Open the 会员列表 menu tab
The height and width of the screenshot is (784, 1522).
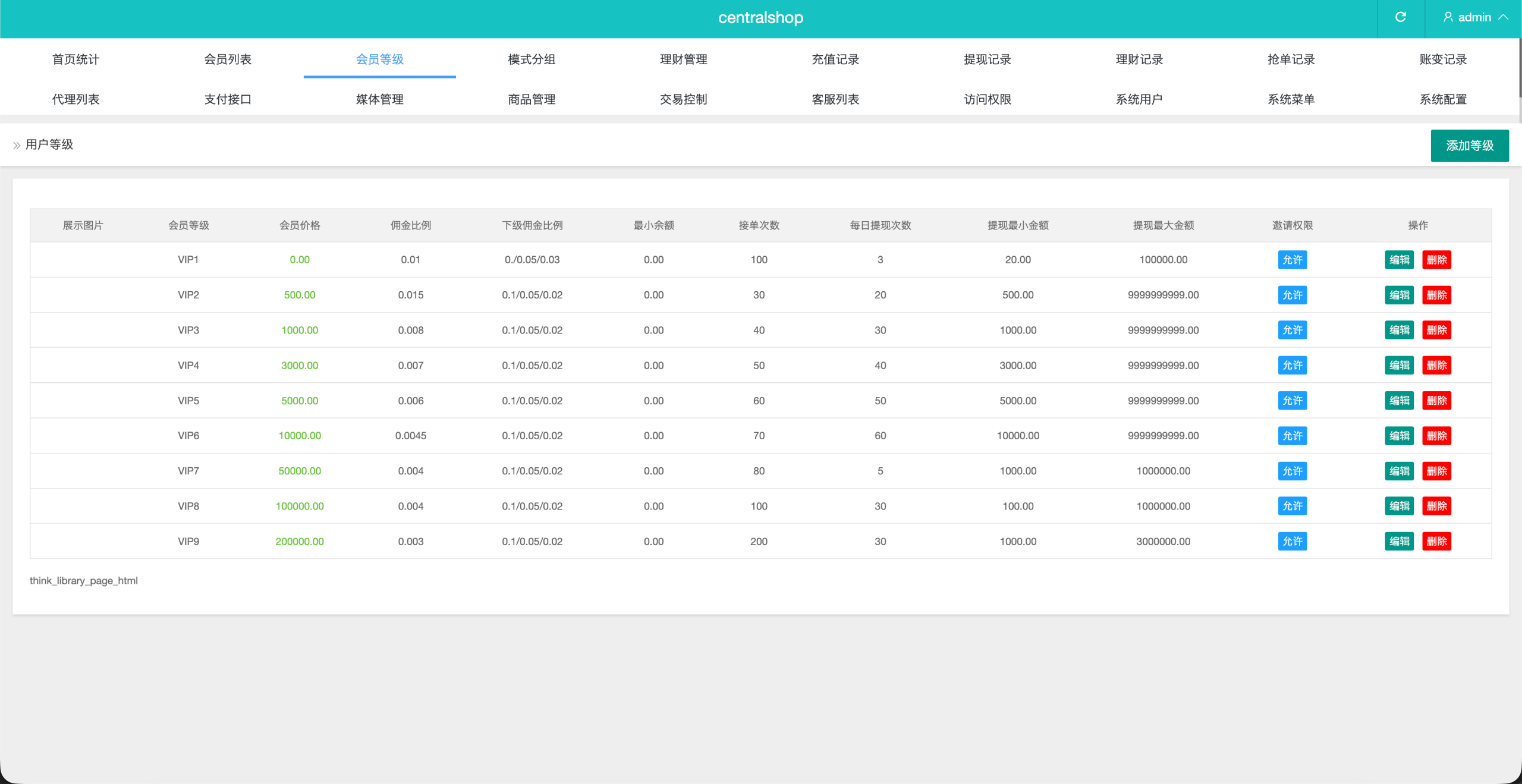[x=228, y=59]
